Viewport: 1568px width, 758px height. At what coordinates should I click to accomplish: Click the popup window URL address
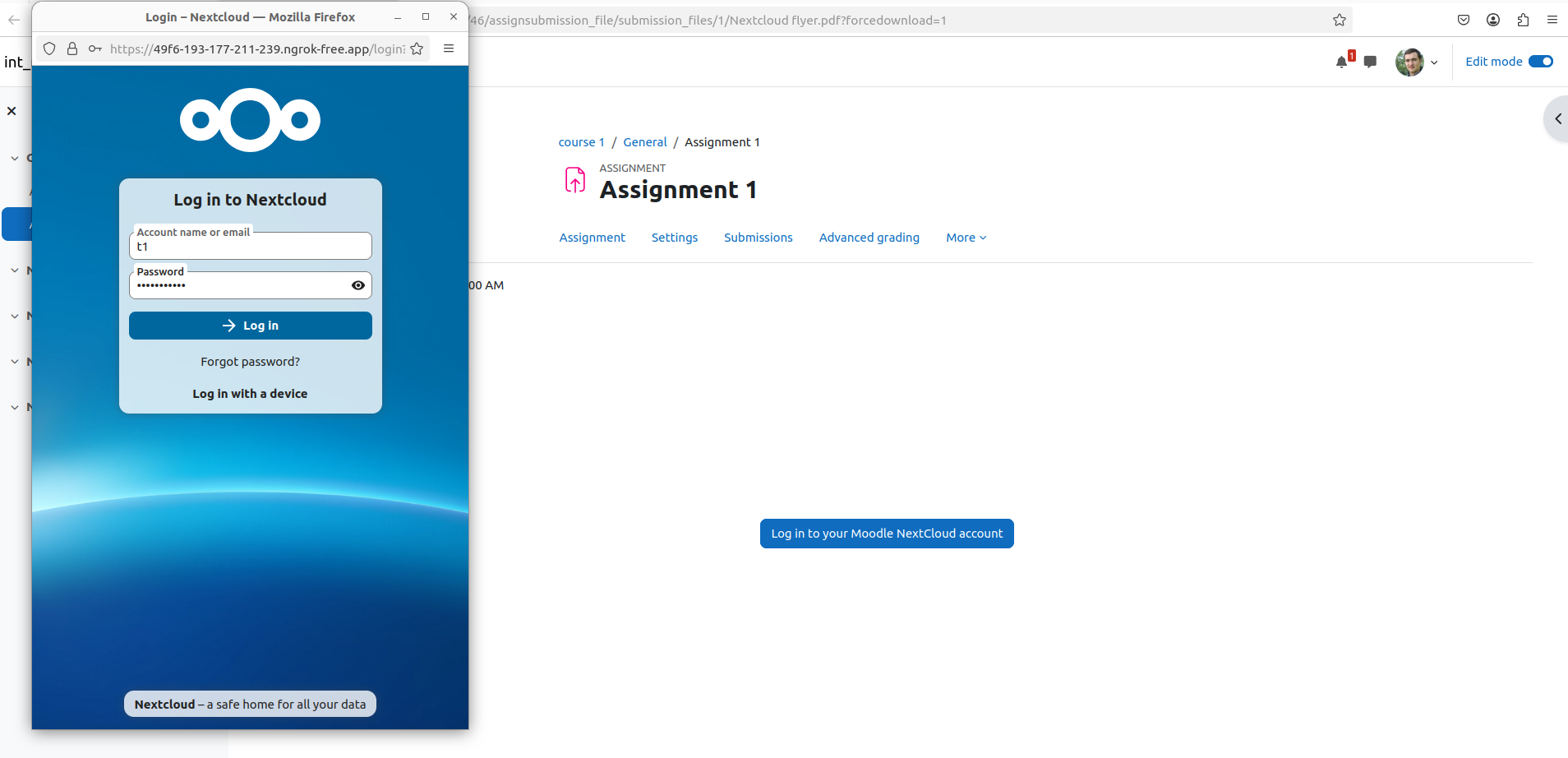[257, 49]
